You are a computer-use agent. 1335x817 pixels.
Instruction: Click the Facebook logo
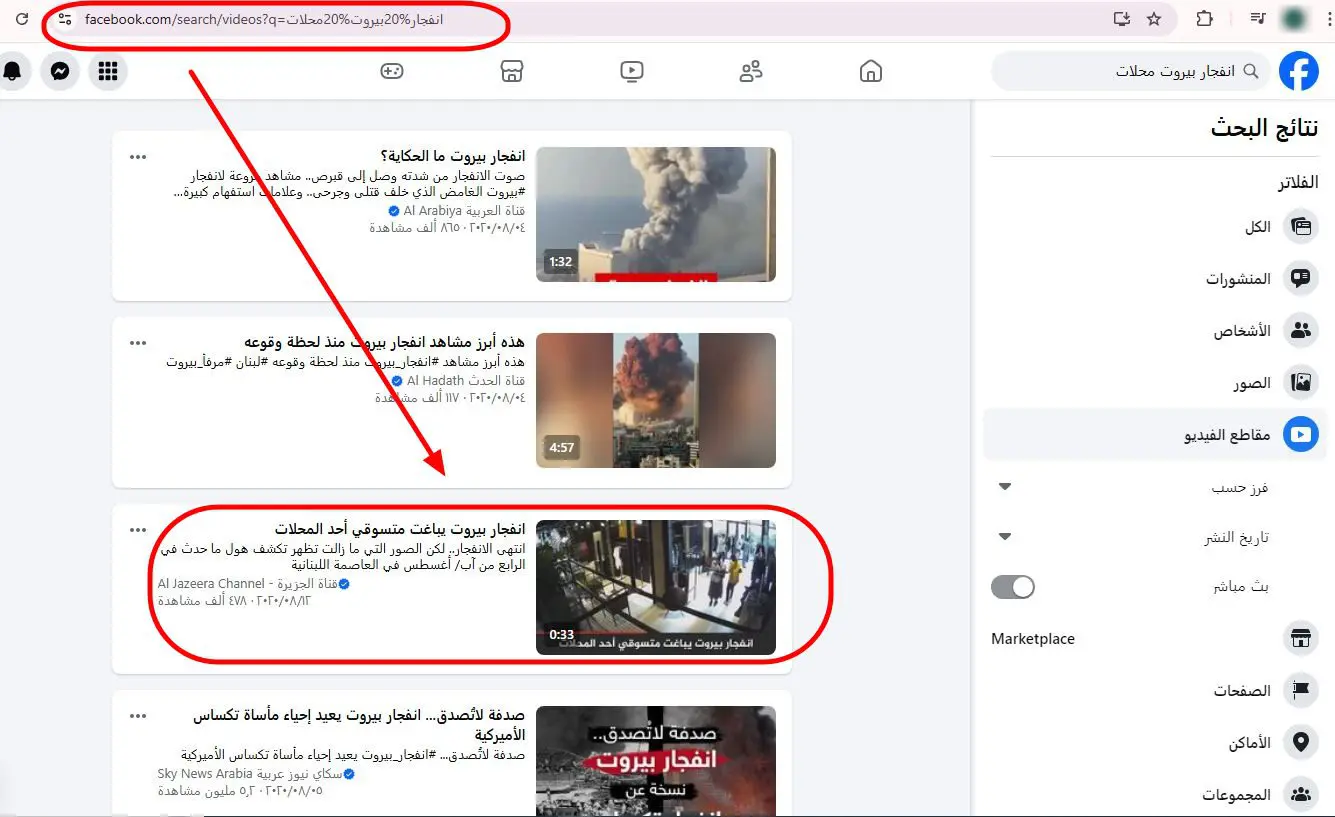(x=1300, y=71)
